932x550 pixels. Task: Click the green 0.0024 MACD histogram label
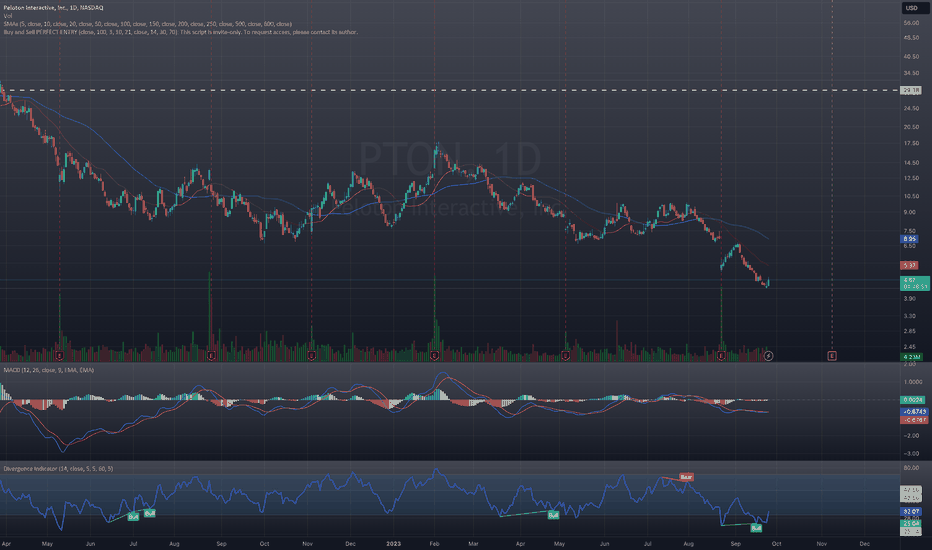912,400
